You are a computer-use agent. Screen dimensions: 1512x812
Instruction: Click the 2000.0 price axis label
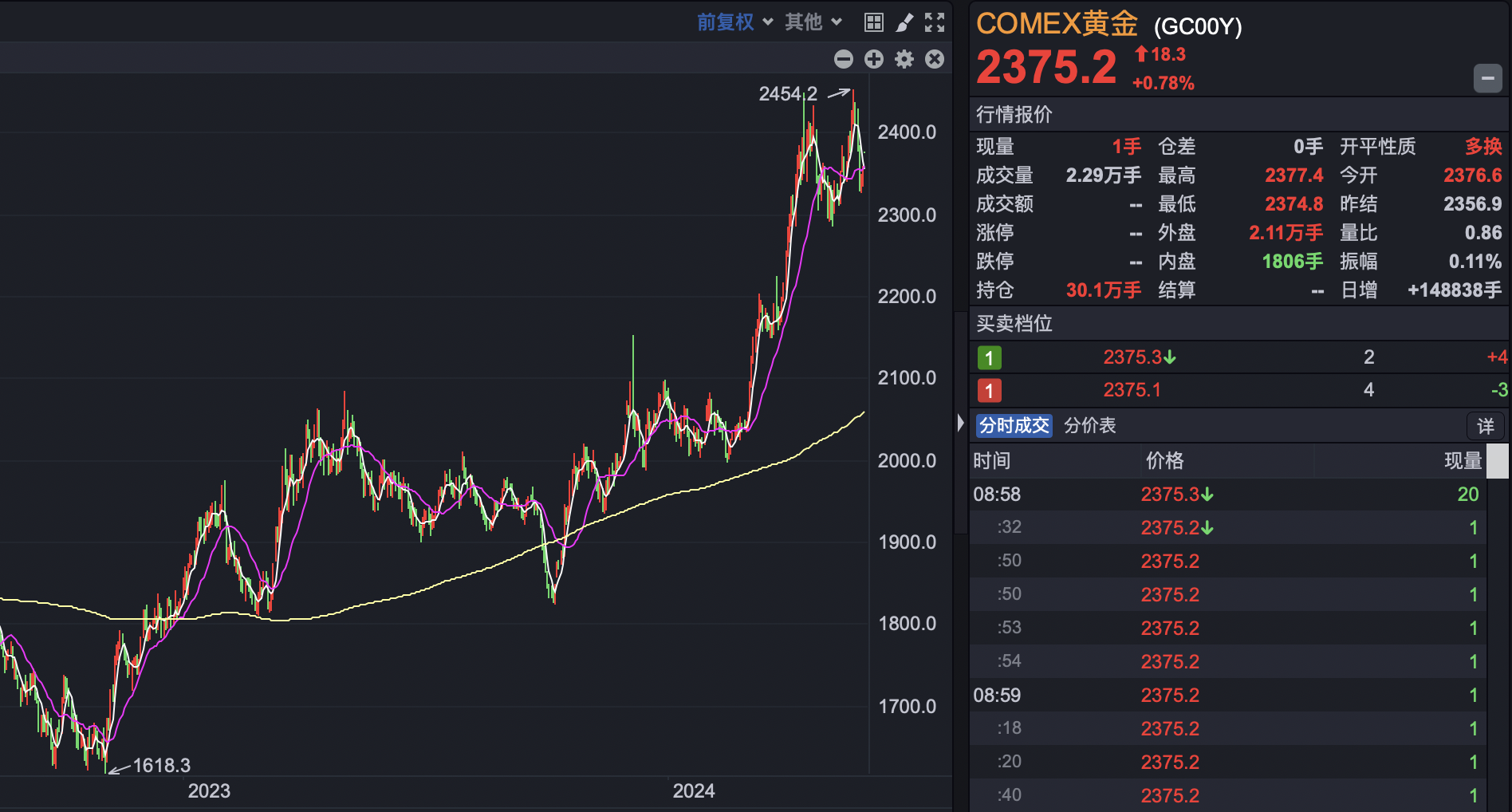pyautogui.click(x=907, y=461)
